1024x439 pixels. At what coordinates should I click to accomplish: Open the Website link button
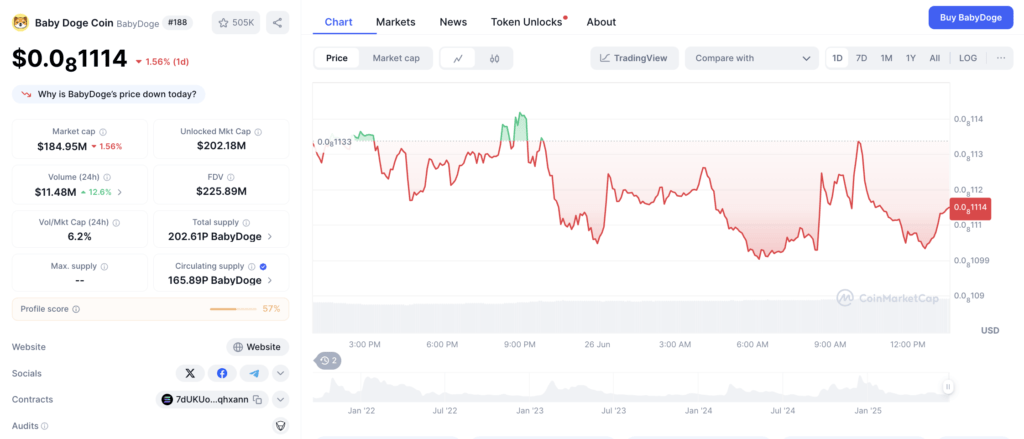[x=257, y=347]
